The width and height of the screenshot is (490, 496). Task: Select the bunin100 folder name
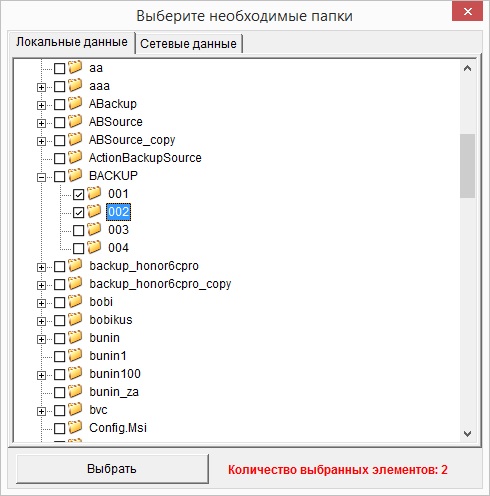(115, 374)
